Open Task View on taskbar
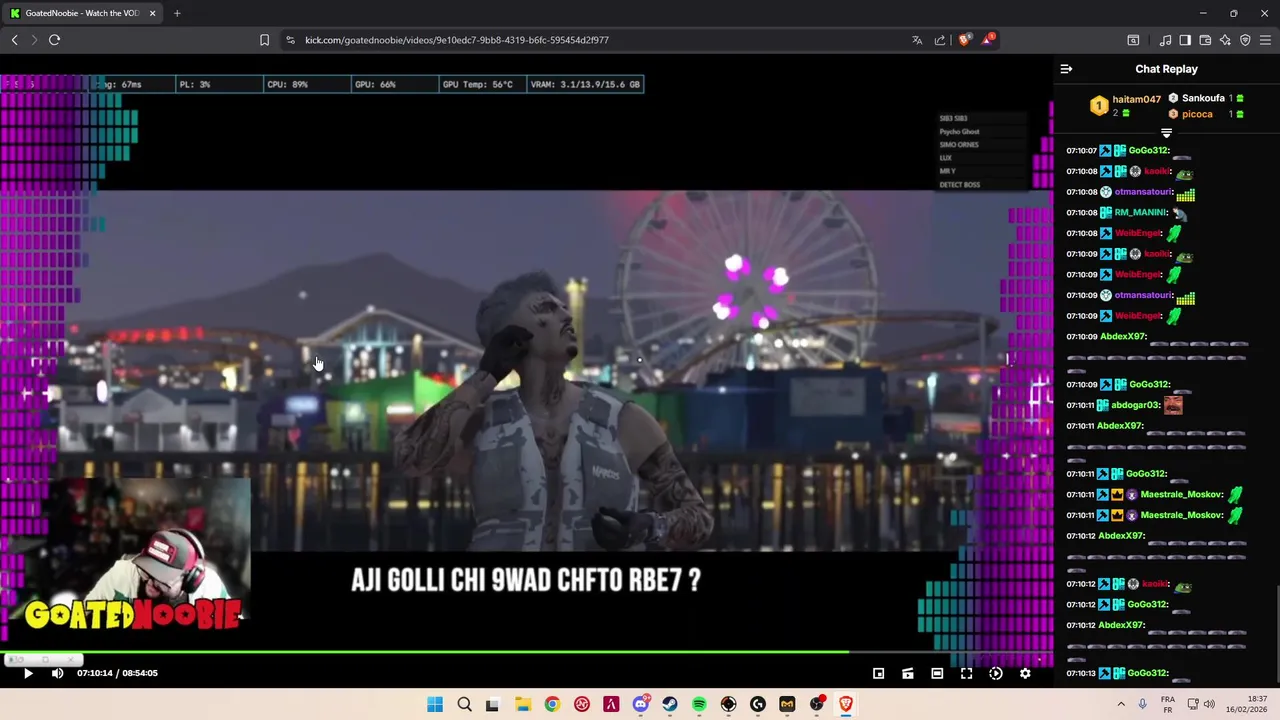 pos(492,704)
